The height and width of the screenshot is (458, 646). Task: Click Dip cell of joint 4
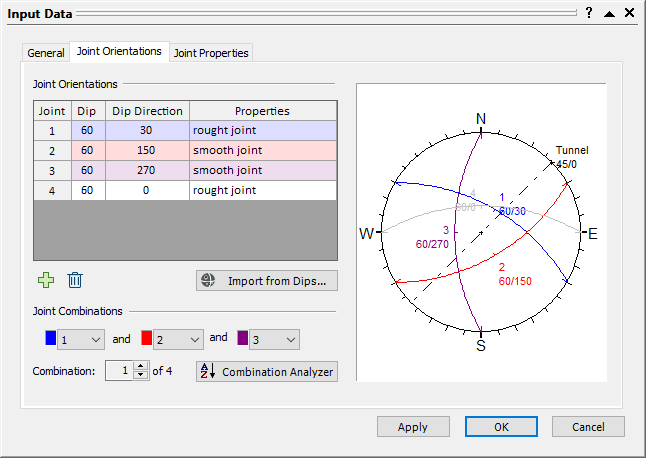88,190
